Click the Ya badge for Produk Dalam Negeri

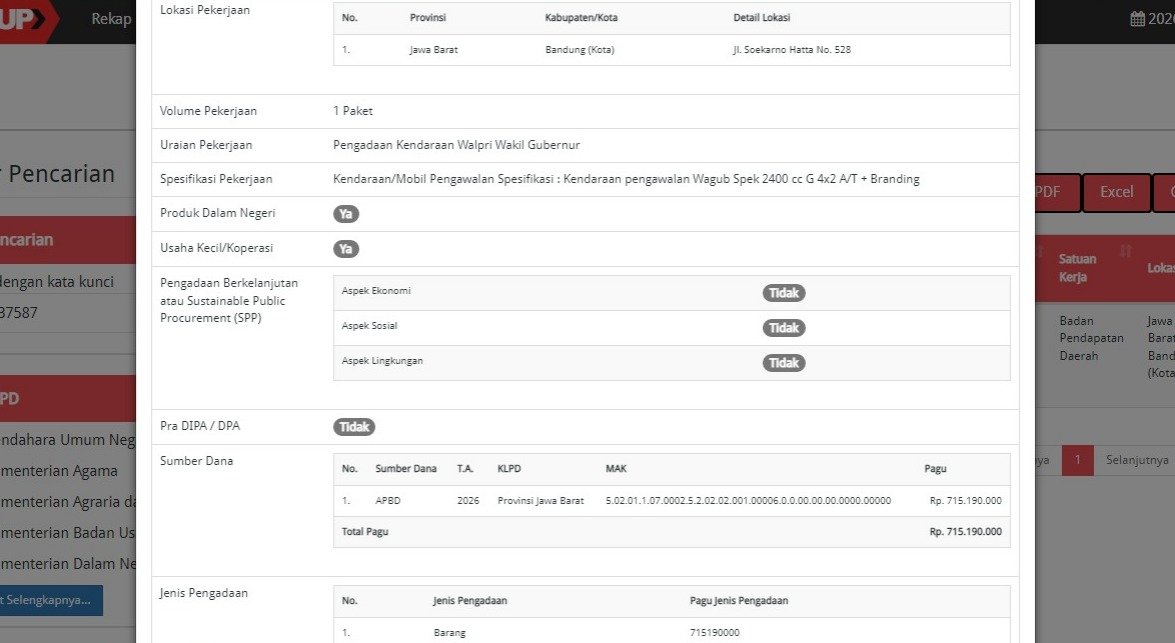click(346, 214)
